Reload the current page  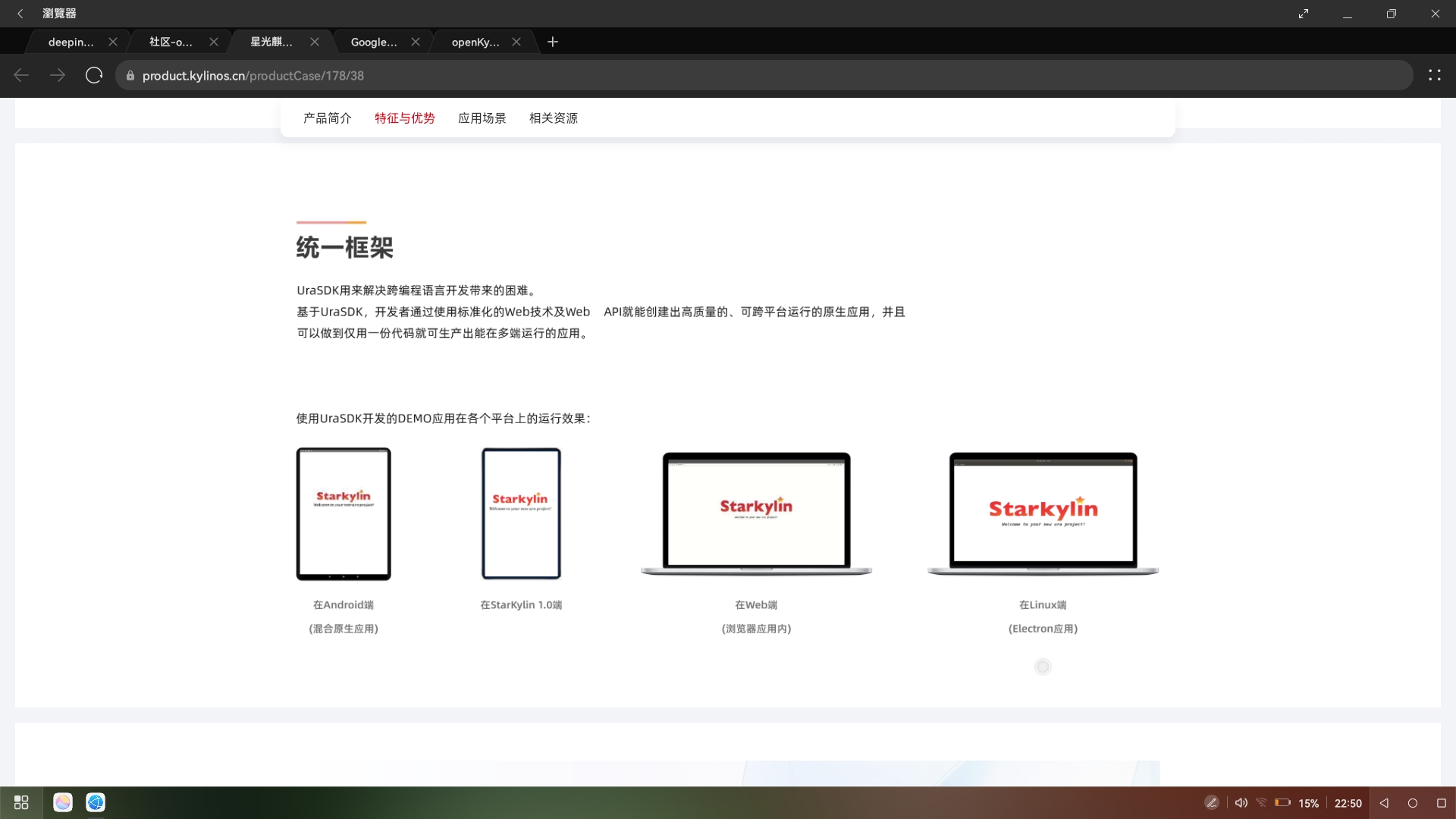click(x=94, y=75)
